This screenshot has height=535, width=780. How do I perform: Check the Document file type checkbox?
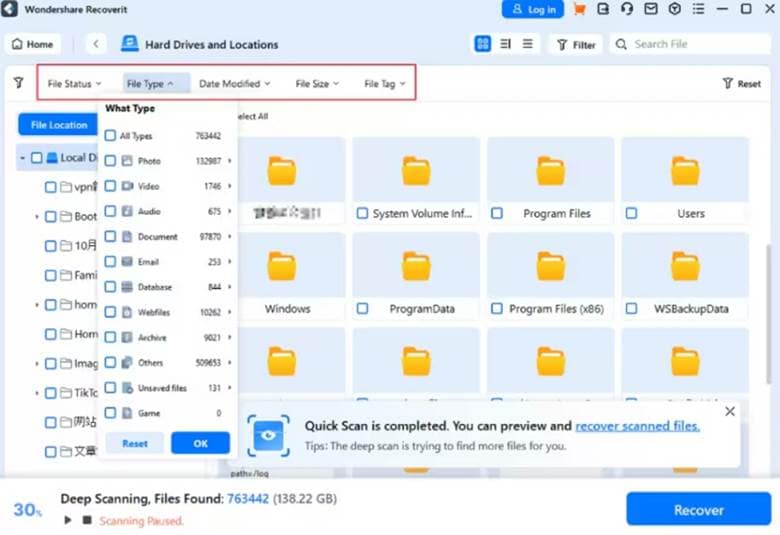click(x=110, y=236)
